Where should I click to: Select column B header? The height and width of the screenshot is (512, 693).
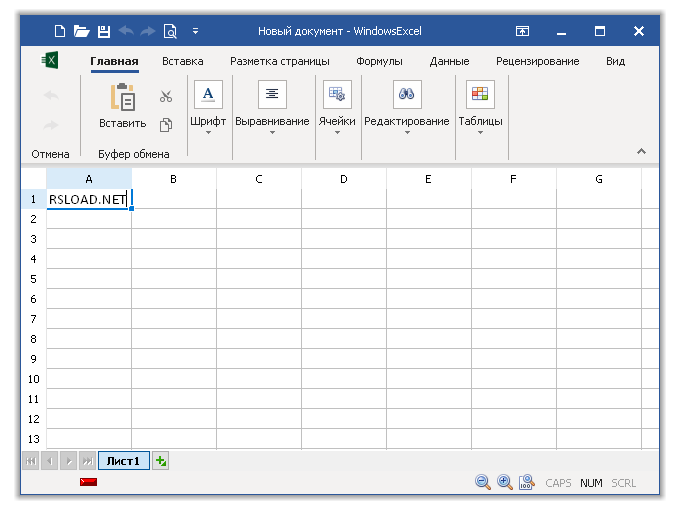pyautogui.click(x=174, y=179)
